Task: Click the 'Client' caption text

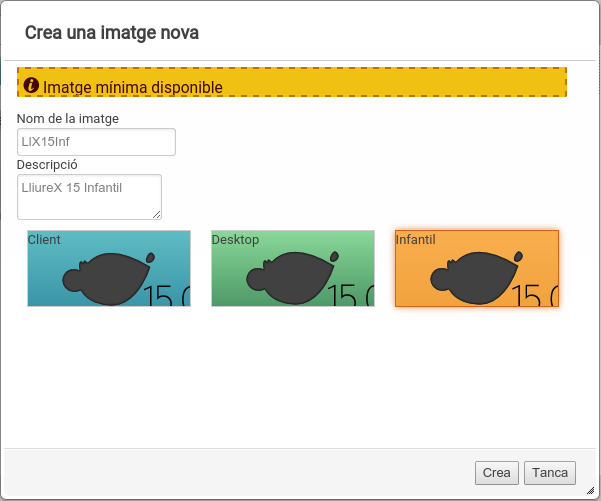Action: coord(44,240)
